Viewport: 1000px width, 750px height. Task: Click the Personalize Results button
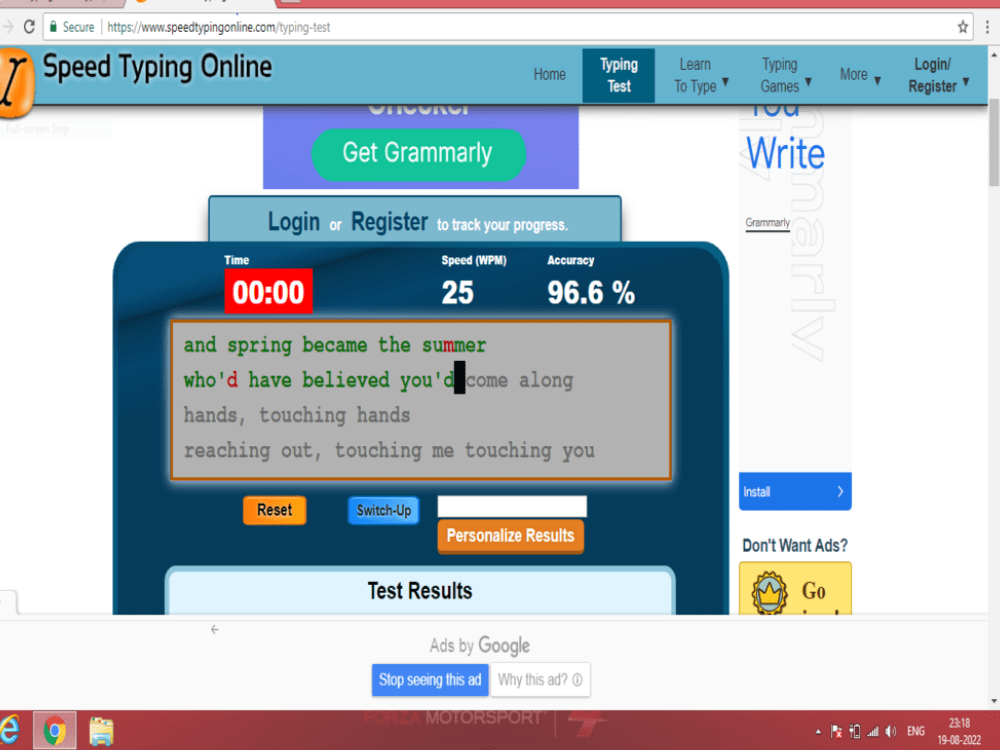[x=510, y=536]
